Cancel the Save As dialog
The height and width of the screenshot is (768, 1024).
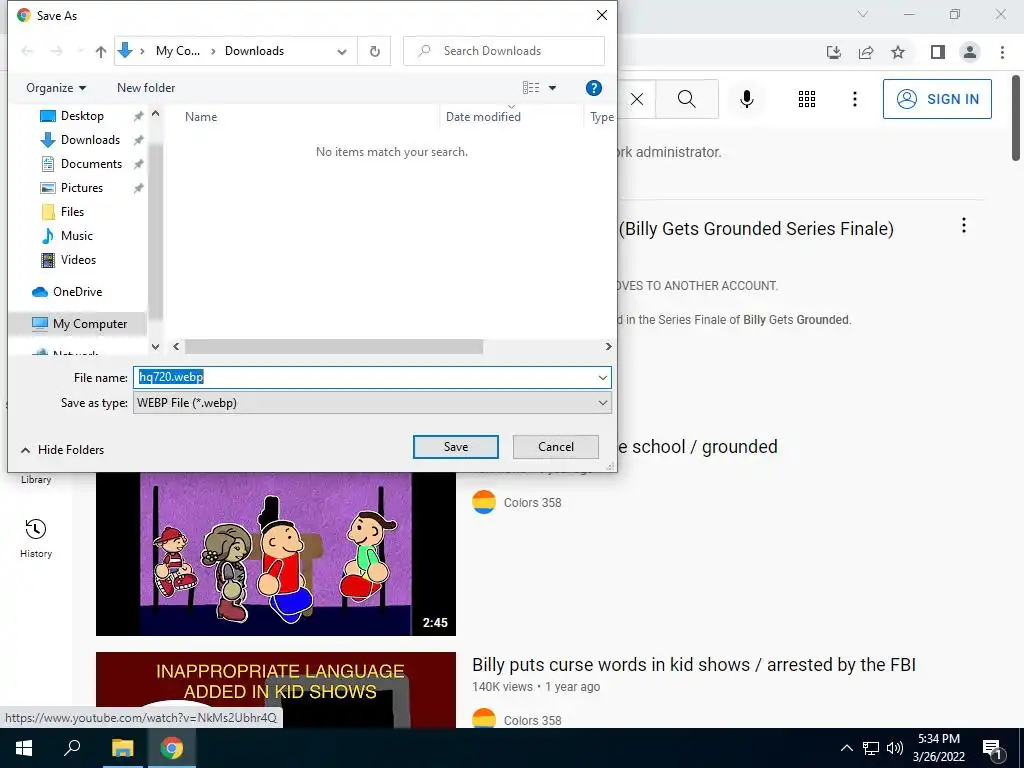556,447
